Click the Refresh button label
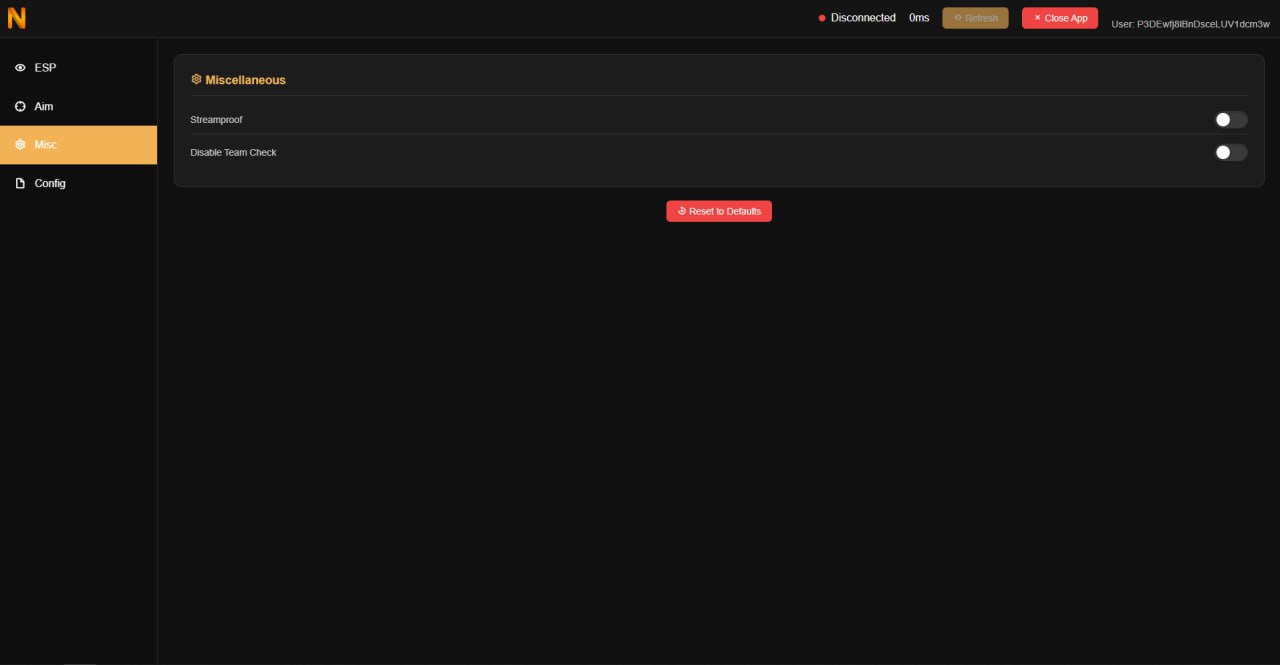 coord(981,18)
